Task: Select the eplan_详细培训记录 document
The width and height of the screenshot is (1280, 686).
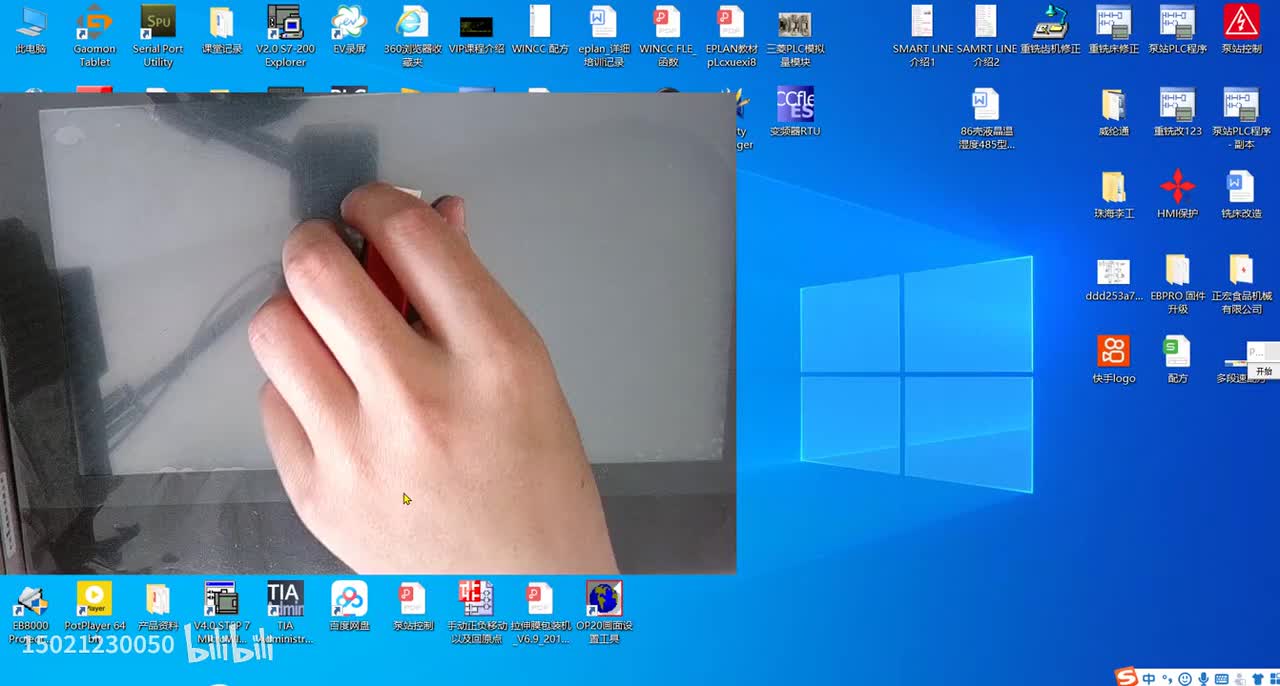Action: point(604,36)
